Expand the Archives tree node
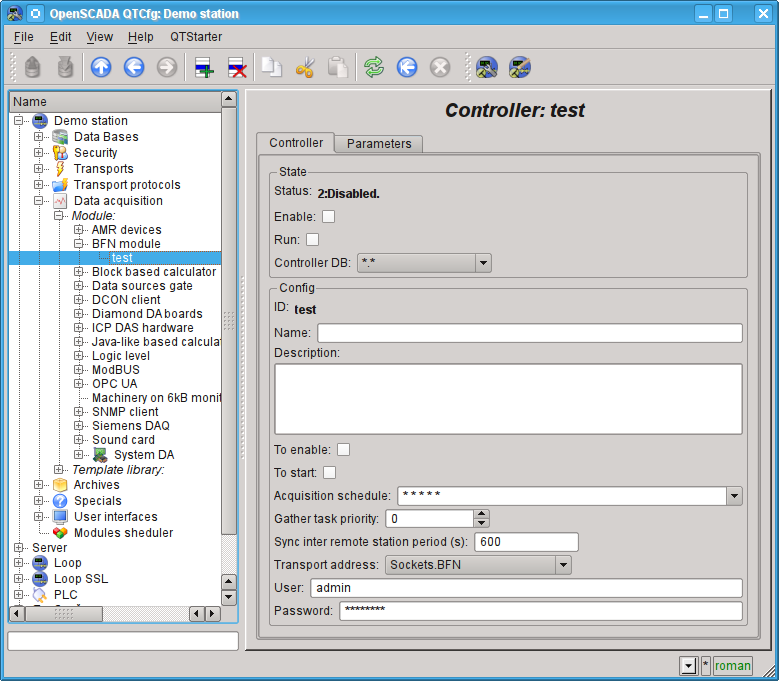The height and width of the screenshot is (681, 779). tap(39, 485)
